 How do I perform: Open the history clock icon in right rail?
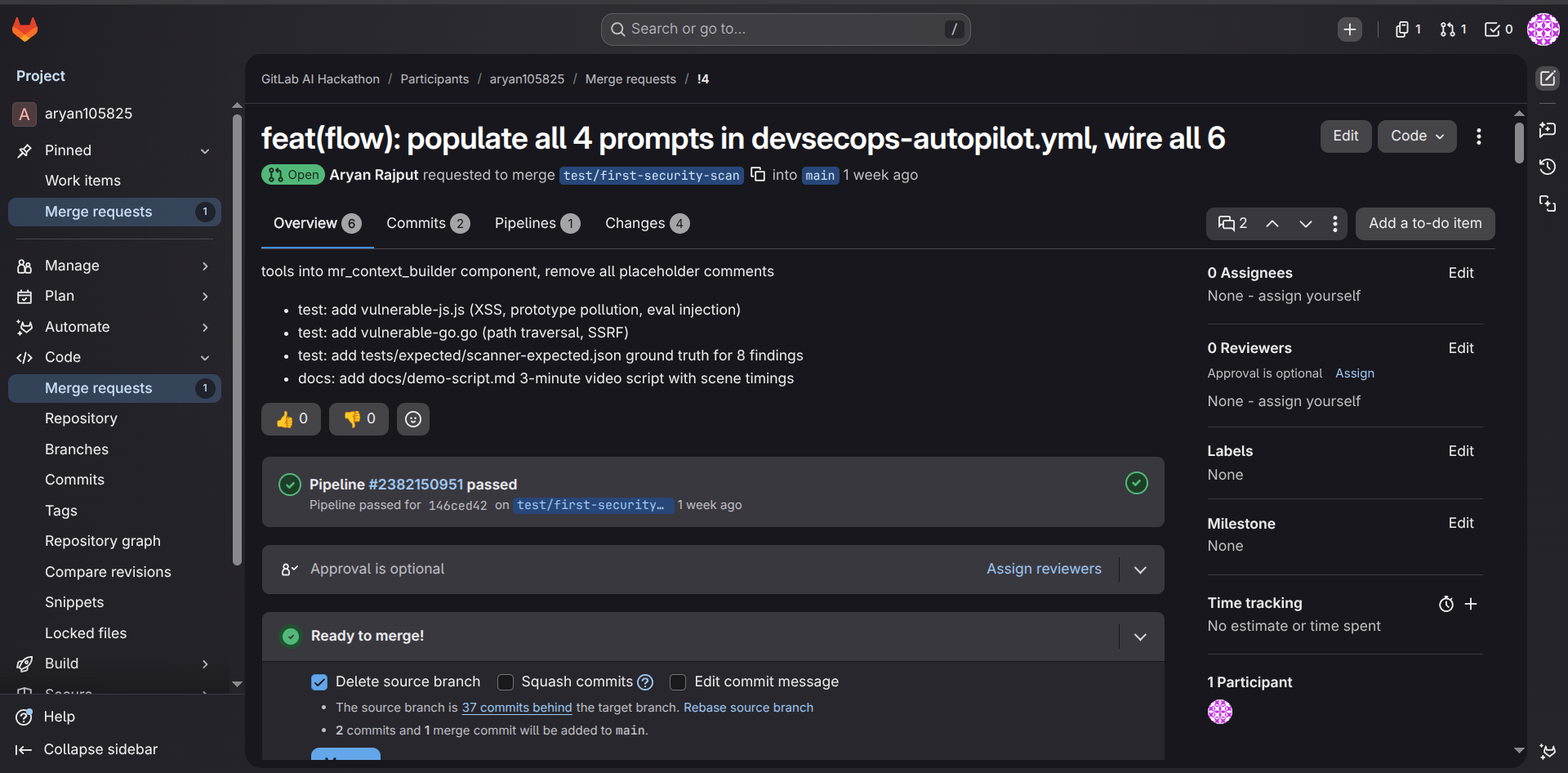point(1548,167)
